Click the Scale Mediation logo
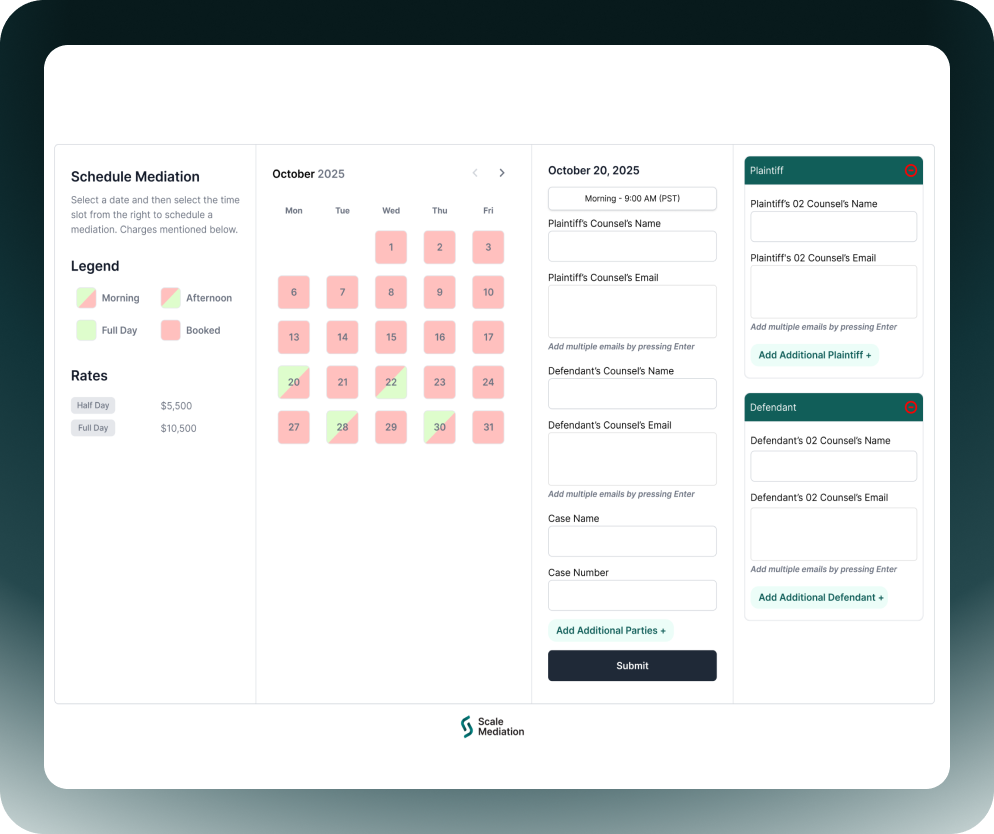This screenshot has width=994, height=834. (x=492, y=727)
